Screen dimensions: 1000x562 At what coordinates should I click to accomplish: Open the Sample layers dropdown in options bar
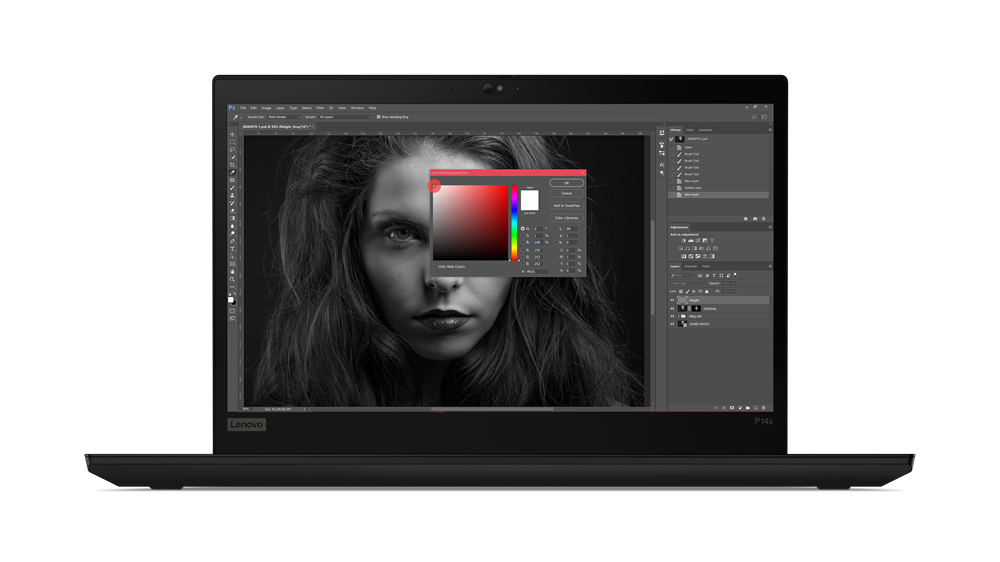tap(343, 117)
